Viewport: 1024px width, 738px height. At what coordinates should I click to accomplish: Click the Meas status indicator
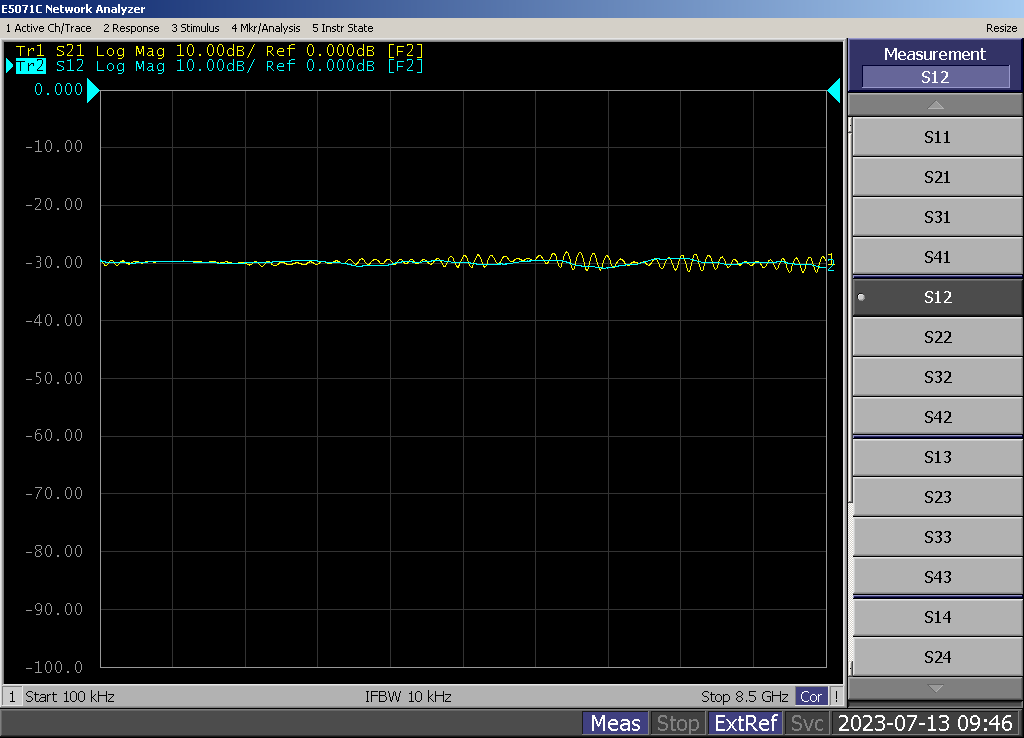pyautogui.click(x=615, y=723)
